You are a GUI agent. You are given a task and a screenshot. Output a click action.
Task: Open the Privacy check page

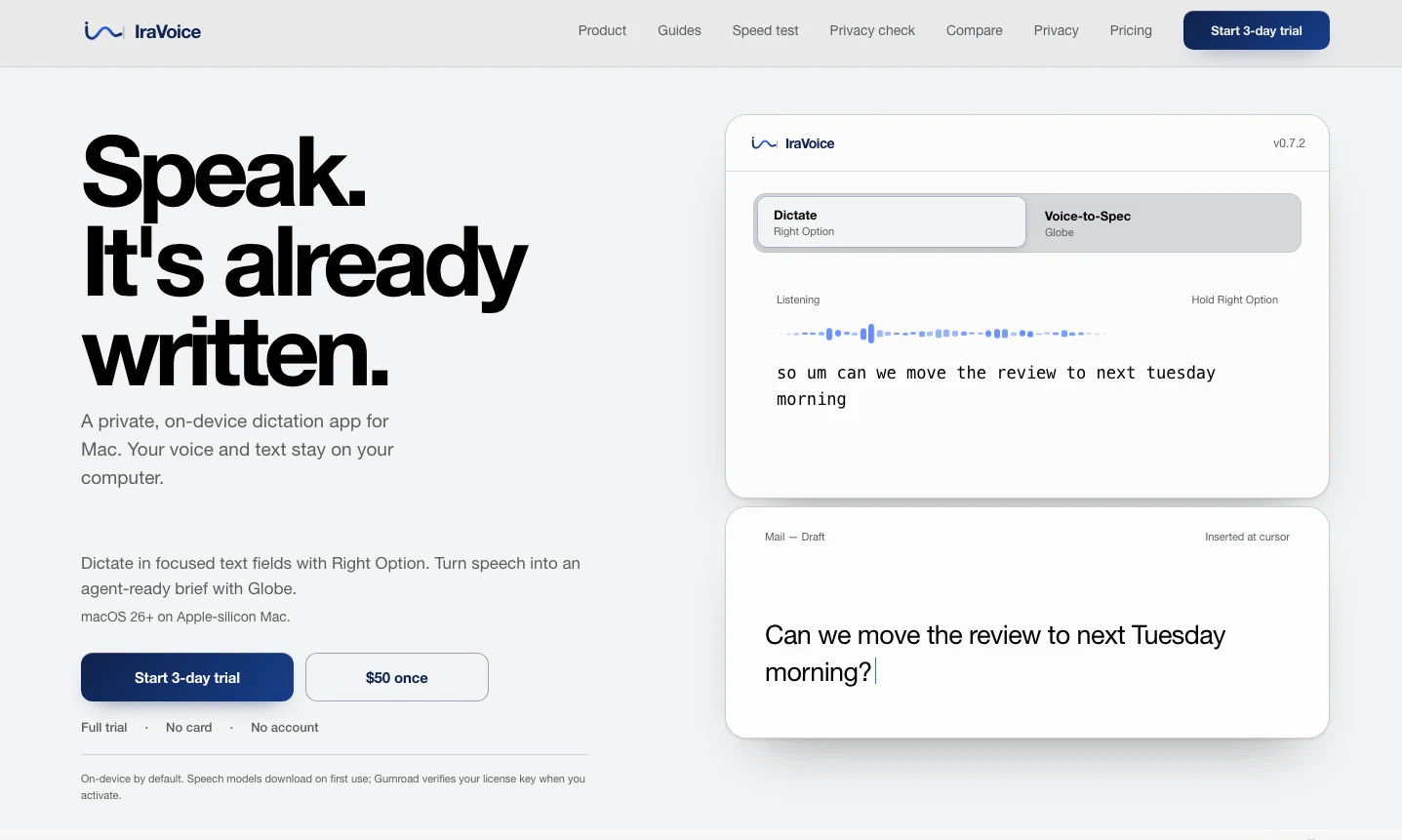(x=872, y=30)
